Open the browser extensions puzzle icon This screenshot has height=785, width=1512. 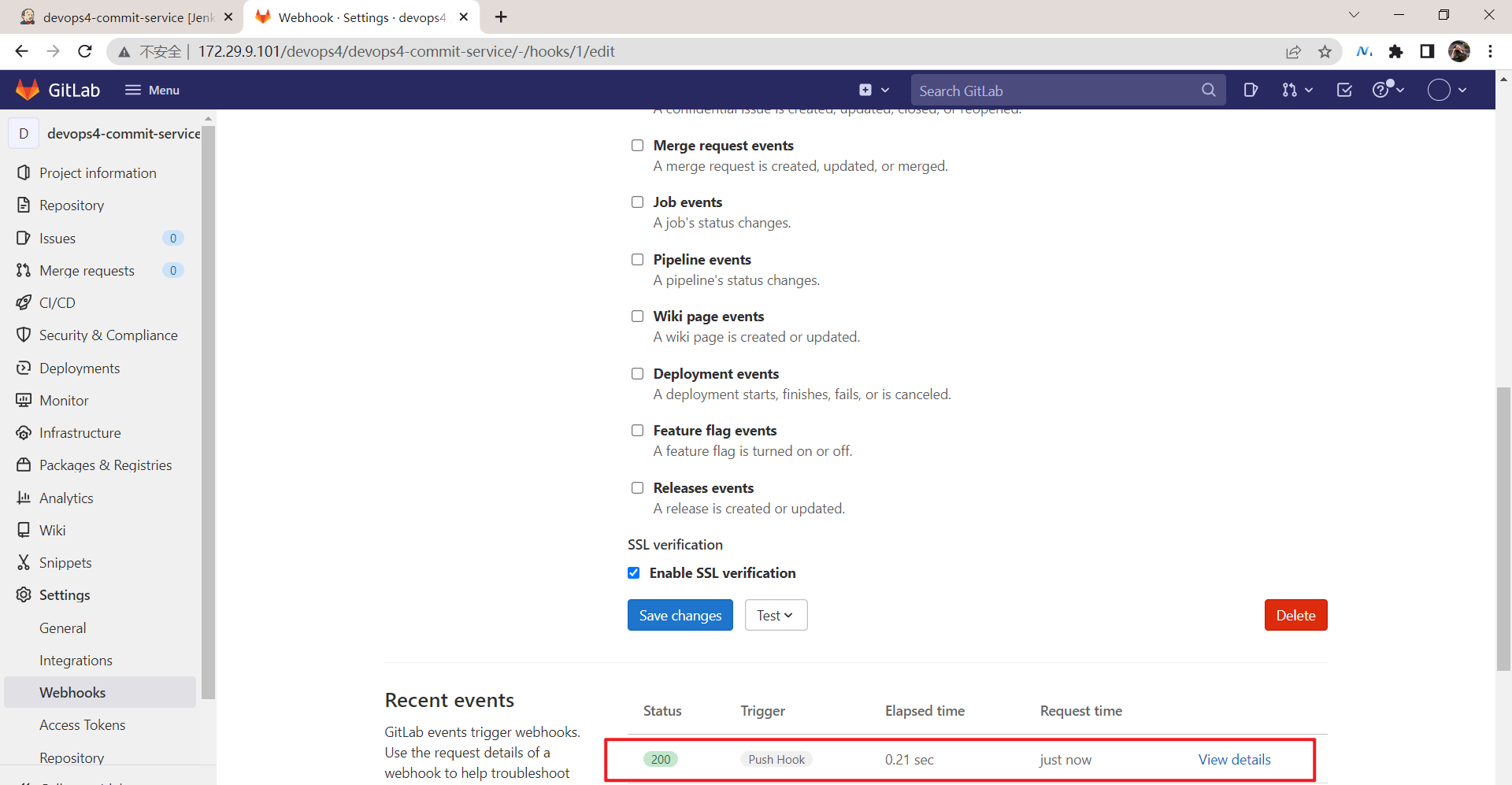point(1396,51)
